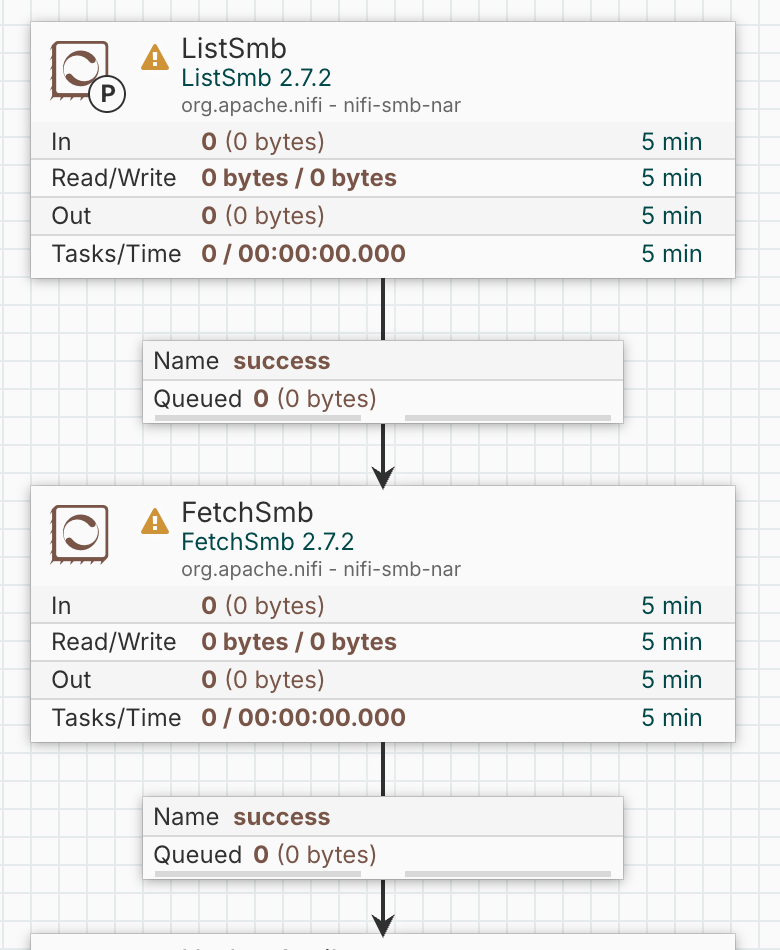Select success connection name below ListSmb
Image resolution: width=780 pixels, height=950 pixels.
coord(282,361)
